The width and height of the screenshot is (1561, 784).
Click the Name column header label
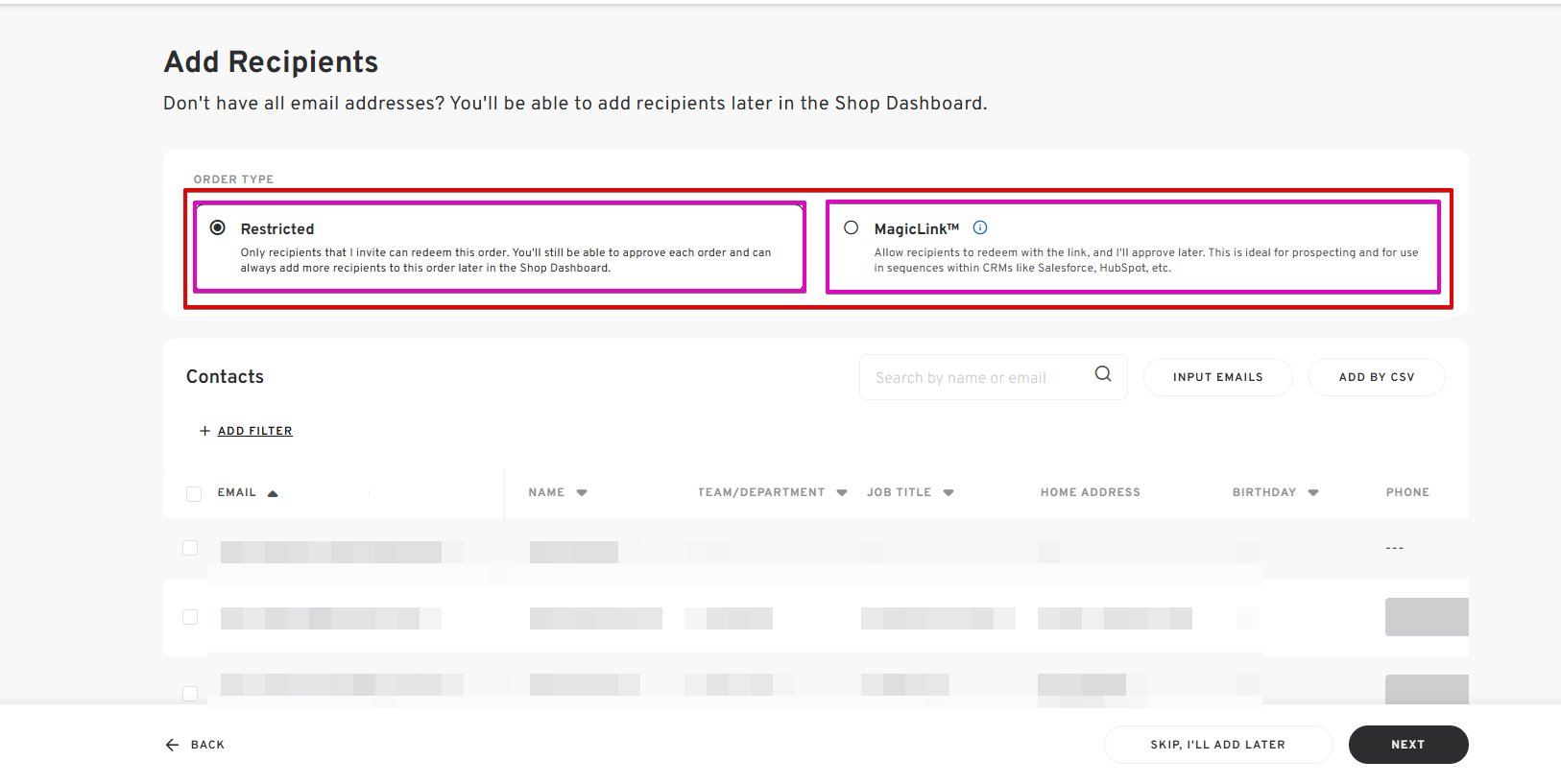tap(546, 492)
